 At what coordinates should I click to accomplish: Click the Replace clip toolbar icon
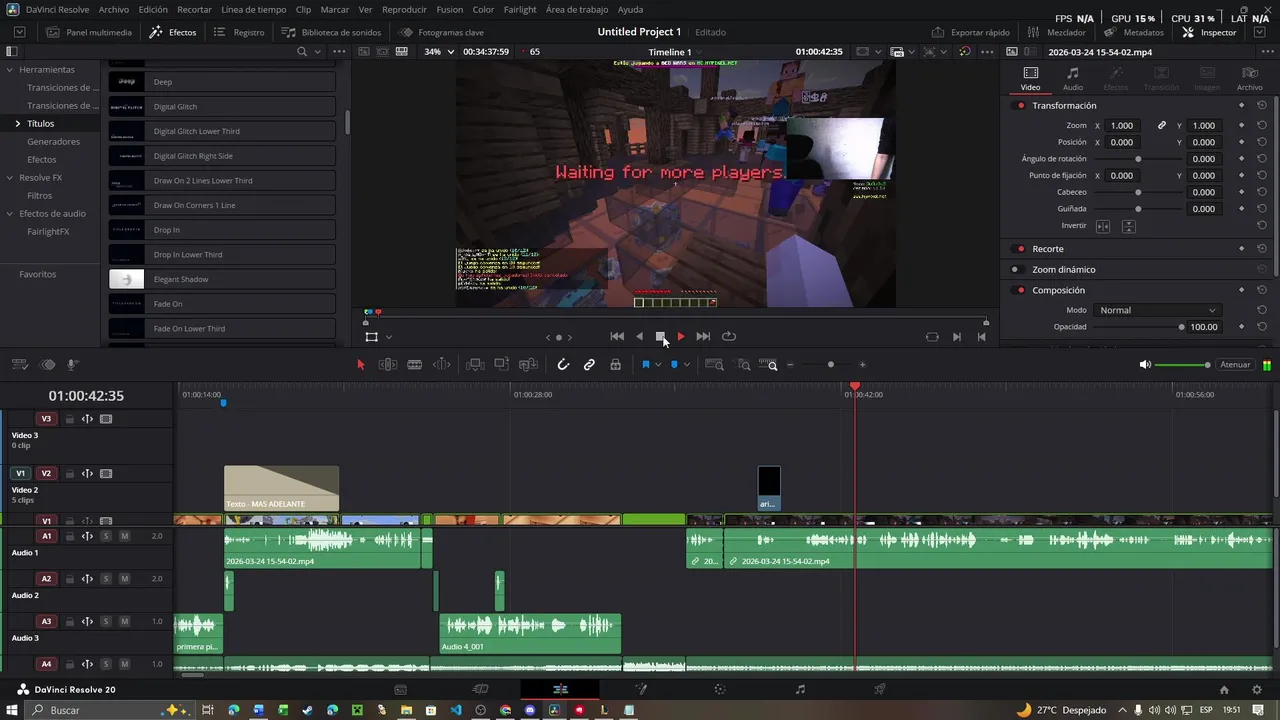pyautogui.click(x=527, y=365)
